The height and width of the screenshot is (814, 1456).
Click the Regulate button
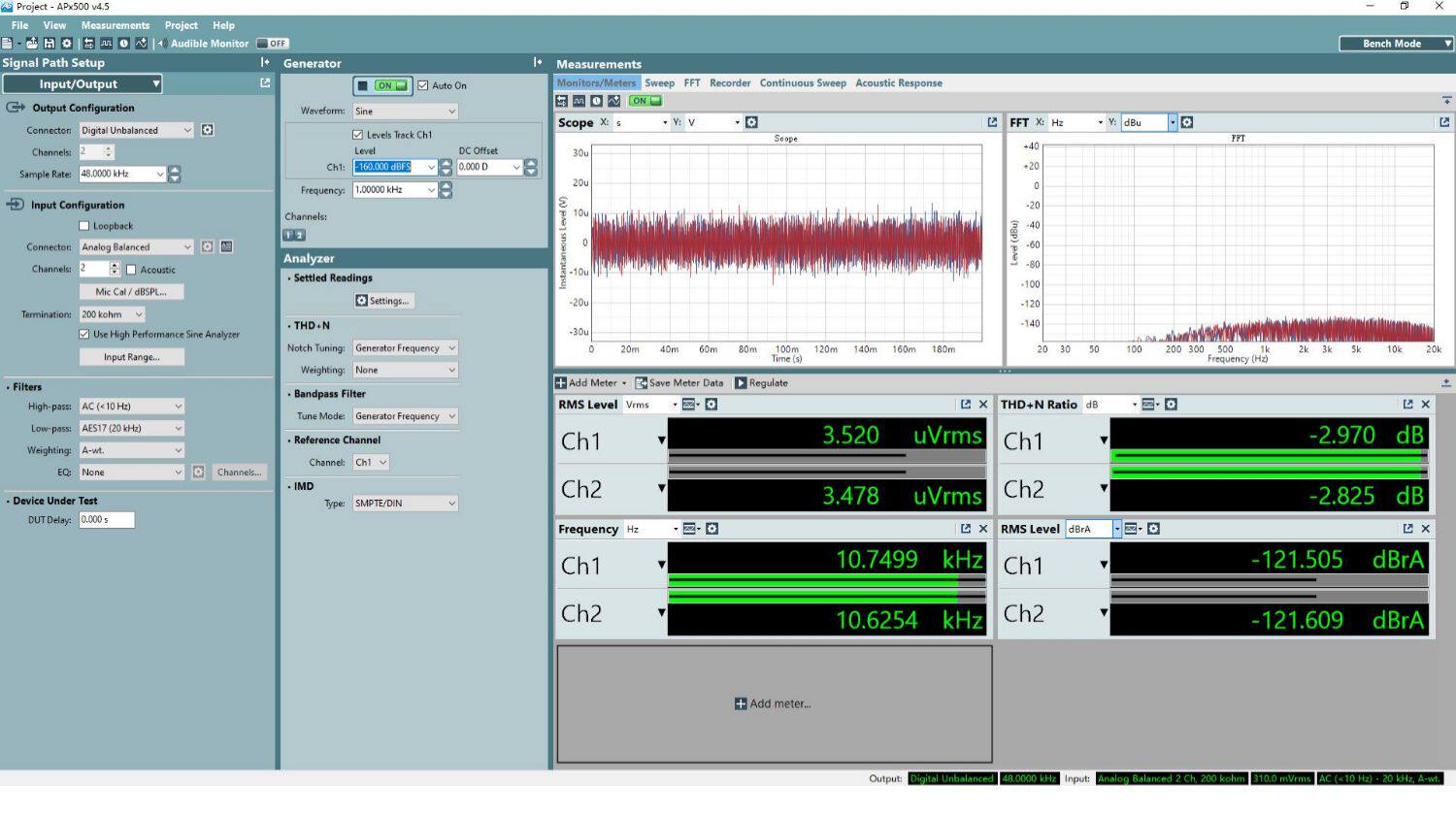coord(761,383)
